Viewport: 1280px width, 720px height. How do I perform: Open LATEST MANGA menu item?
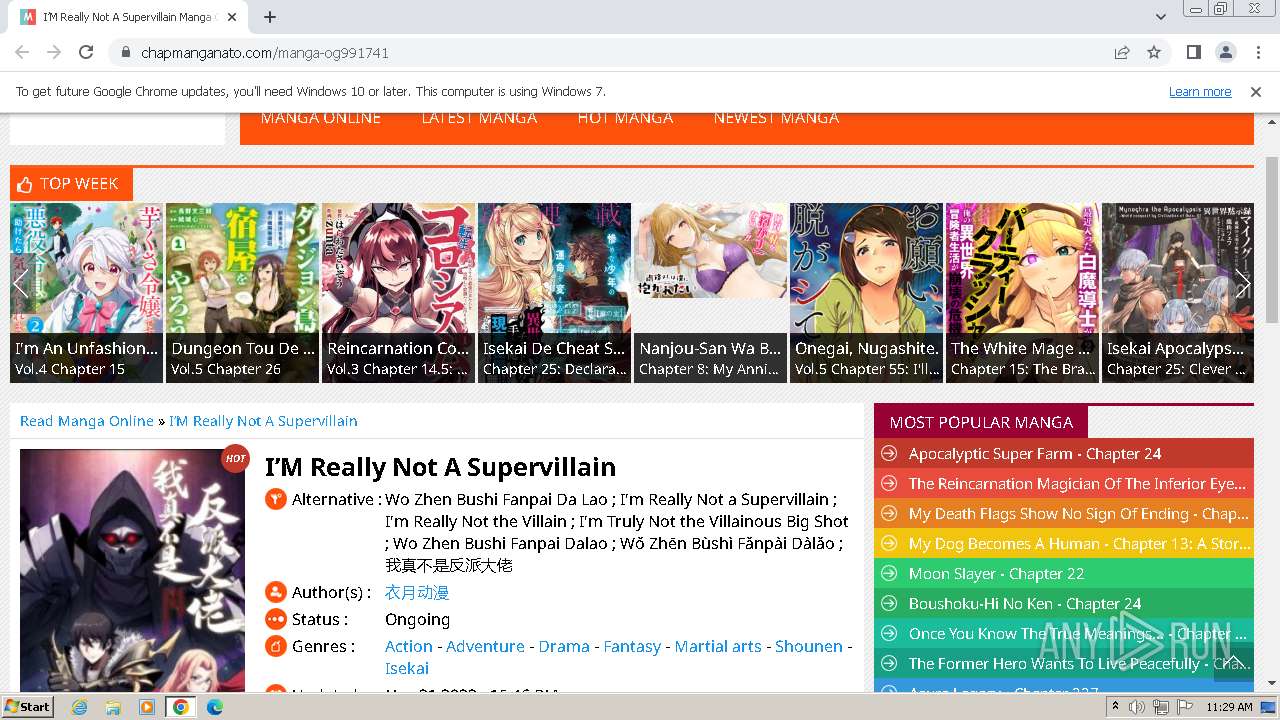(479, 118)
